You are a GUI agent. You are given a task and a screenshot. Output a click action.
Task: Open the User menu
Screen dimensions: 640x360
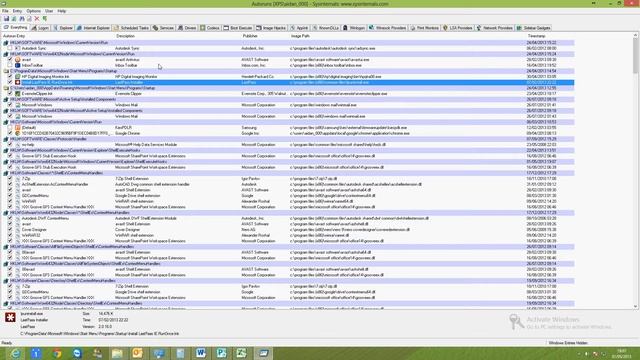point(49,11)
